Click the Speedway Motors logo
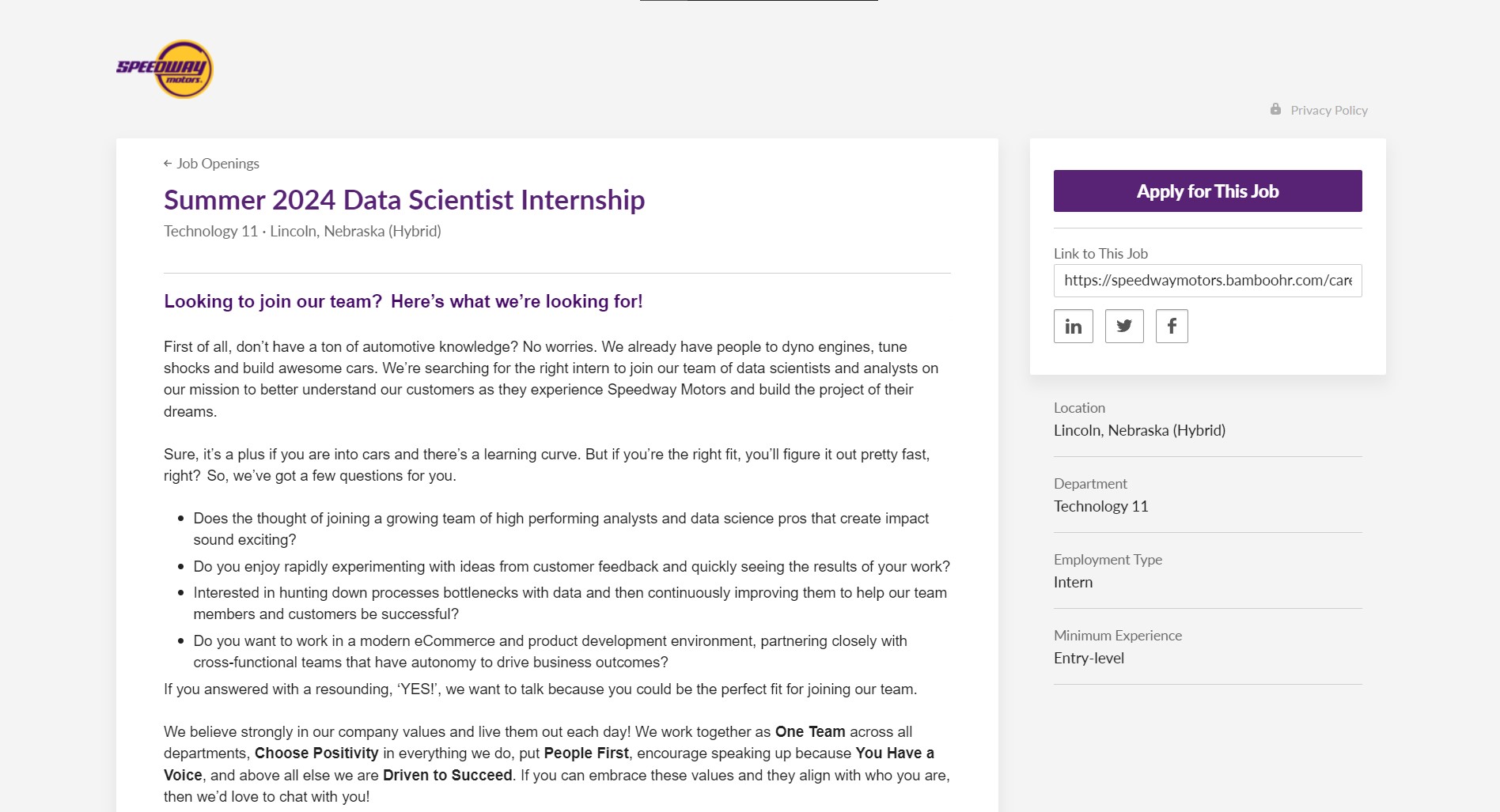 coord(165,70)
